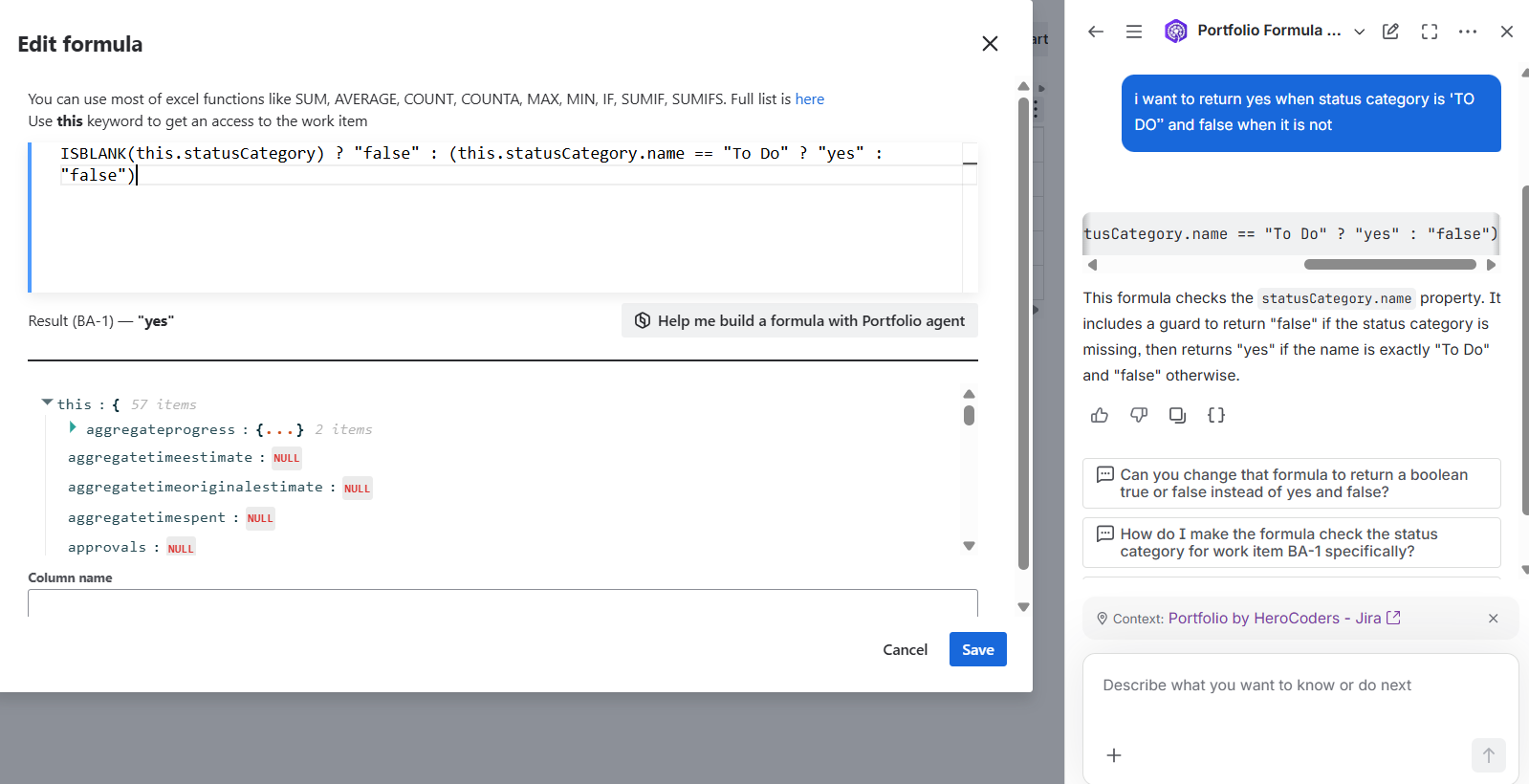Click Help me build a formula with Portfolio agent

pyautogui.click(x=799, y=321)
